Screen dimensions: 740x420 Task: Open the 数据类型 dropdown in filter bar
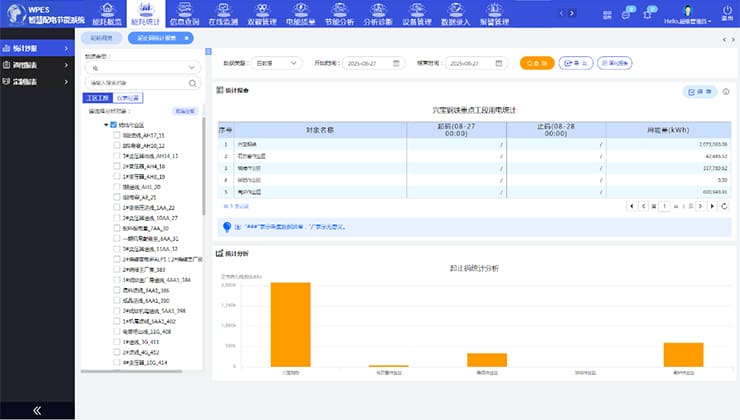[279, 63]
